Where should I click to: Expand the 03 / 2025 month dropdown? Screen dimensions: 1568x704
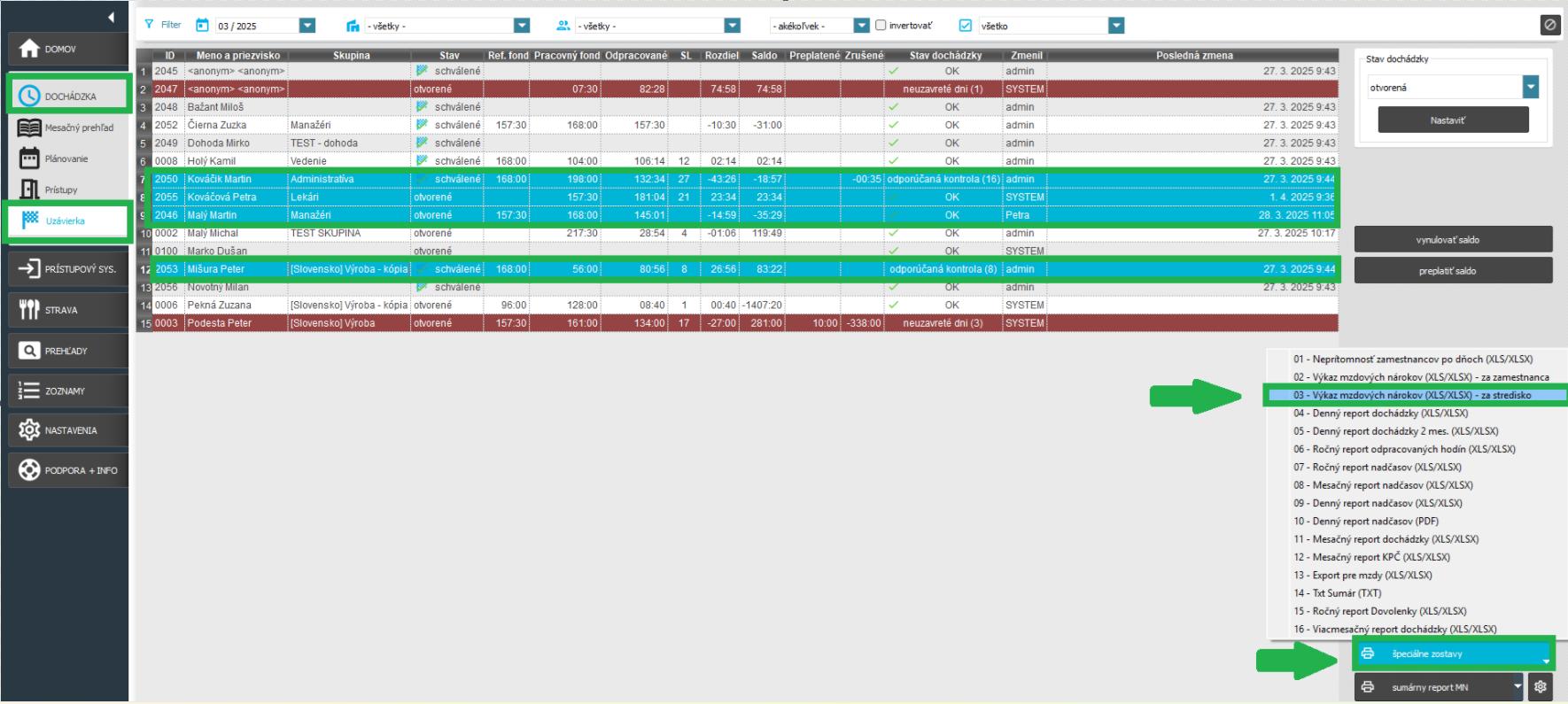pos(307,26)
